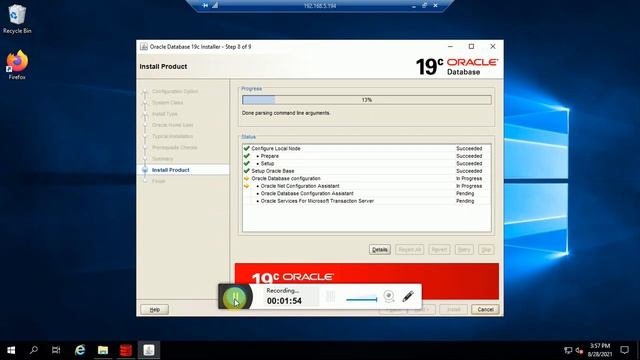The width and height of the screenshot is (640, 360).
Task: Click the 19c Oracle Database header logo
Action: click(x=457, y=67)
